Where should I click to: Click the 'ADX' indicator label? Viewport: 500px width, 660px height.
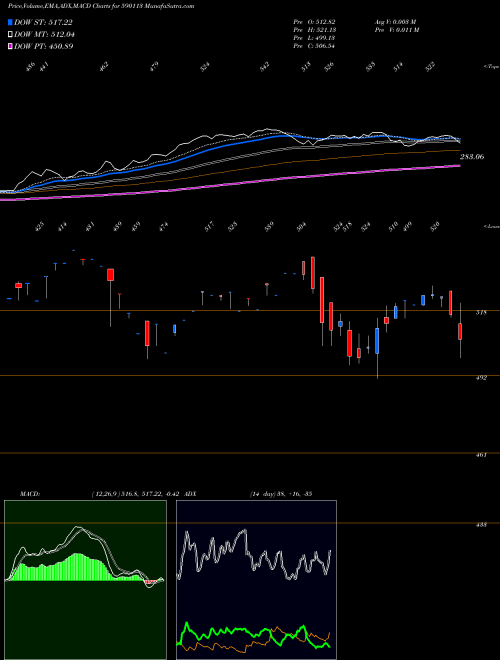tap(191, 493)
